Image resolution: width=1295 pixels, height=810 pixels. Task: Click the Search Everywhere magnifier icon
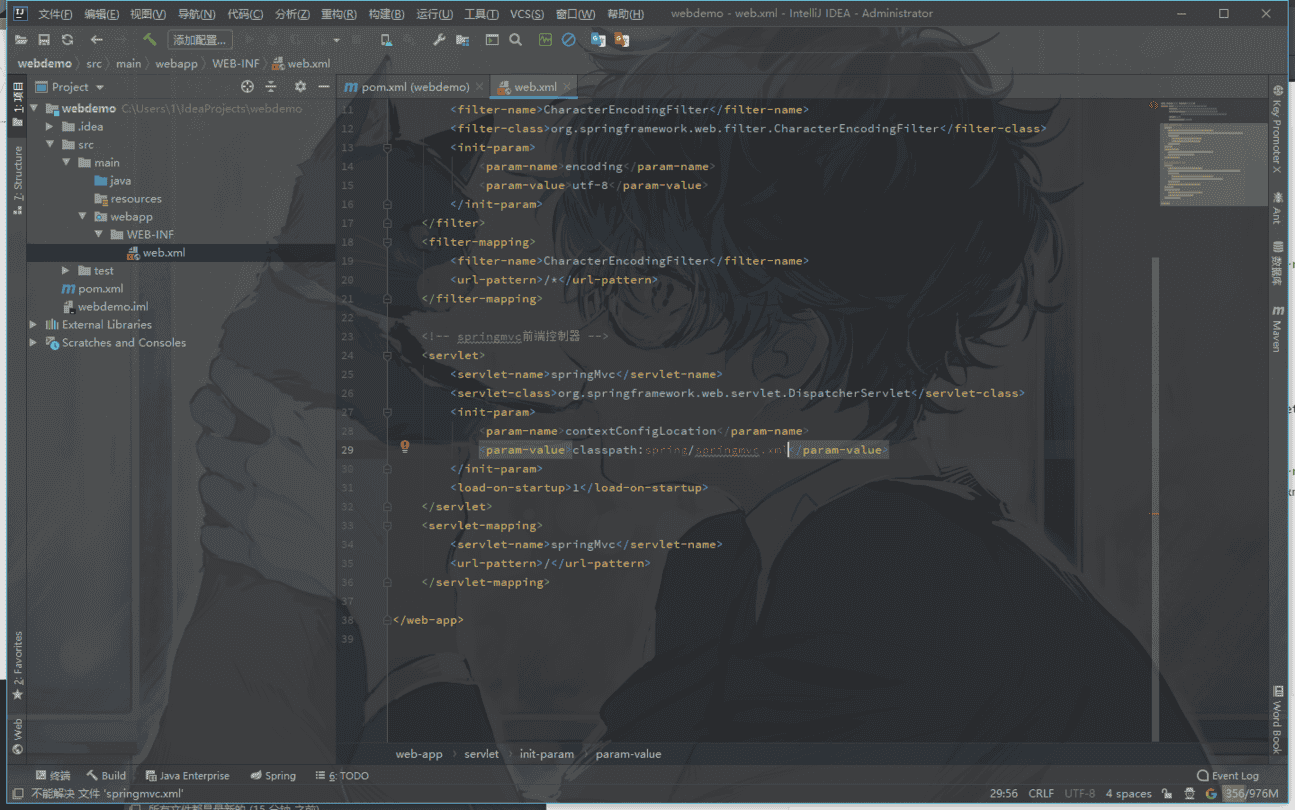pos(515,40)
